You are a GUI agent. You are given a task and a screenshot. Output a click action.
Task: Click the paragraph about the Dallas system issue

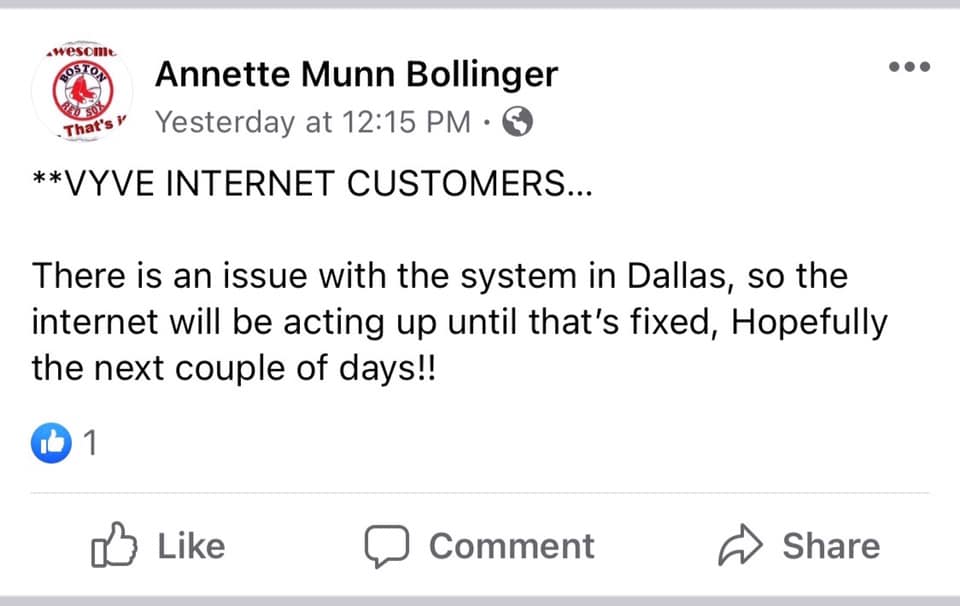pyautogui.click(x=440, y=322)
